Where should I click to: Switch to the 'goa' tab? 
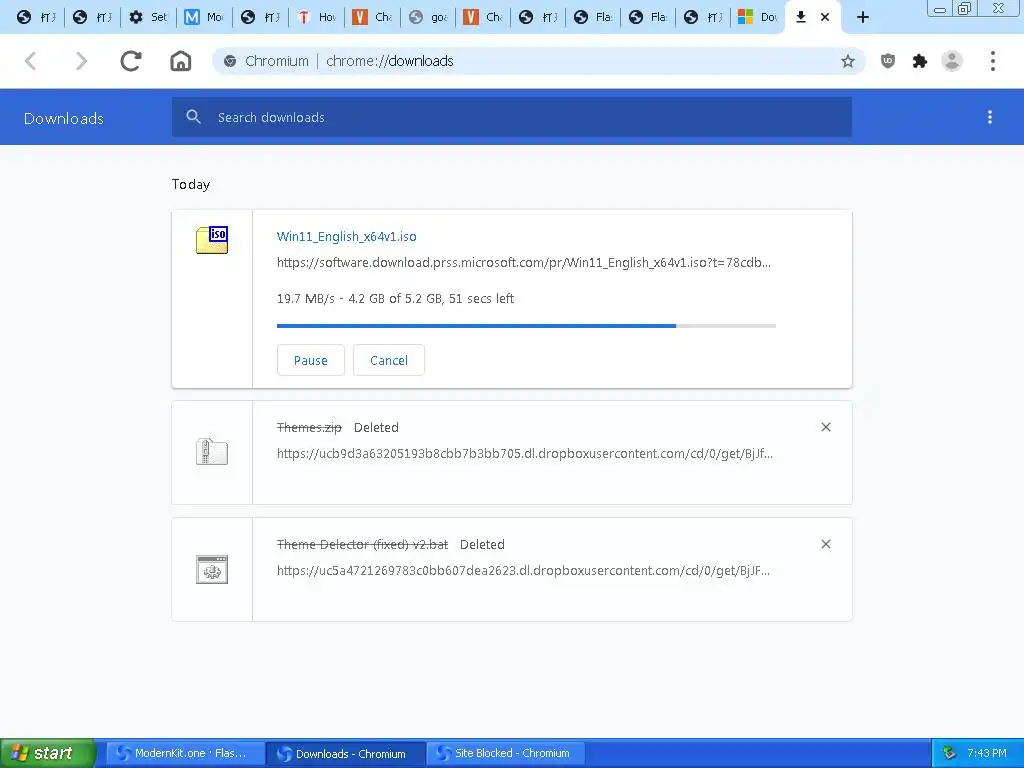(428, 17)
